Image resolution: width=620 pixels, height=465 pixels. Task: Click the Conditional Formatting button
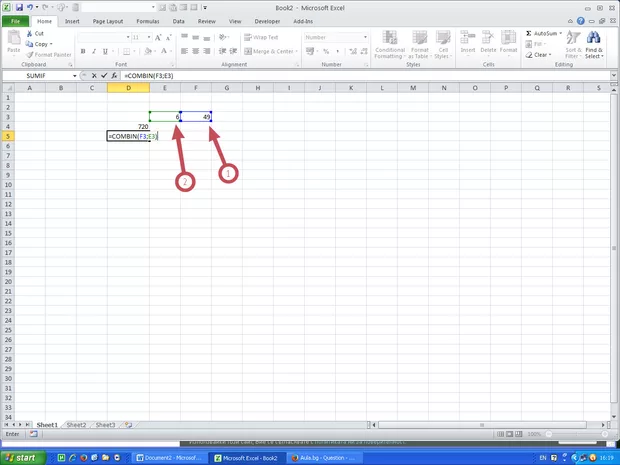tap(390, 45)
